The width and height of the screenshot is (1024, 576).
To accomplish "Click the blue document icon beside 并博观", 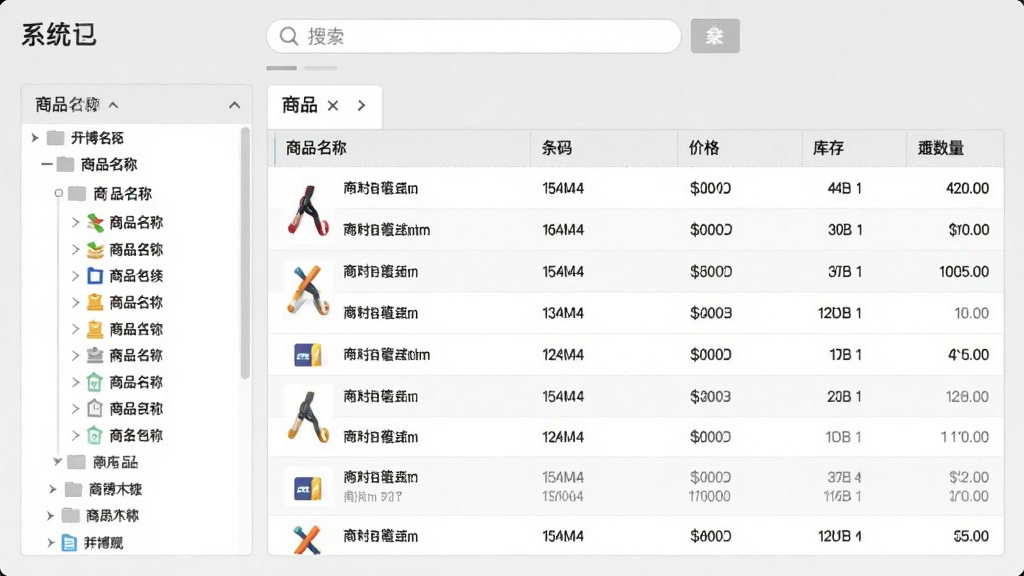I will tap(69, 543).
